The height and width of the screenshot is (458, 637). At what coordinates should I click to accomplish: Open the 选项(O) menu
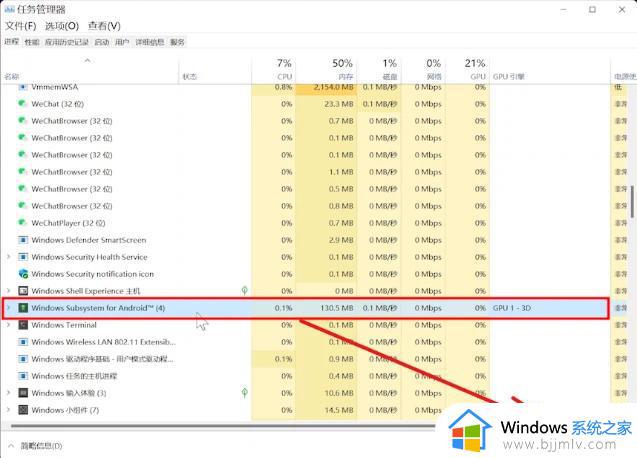coord(62,26)
